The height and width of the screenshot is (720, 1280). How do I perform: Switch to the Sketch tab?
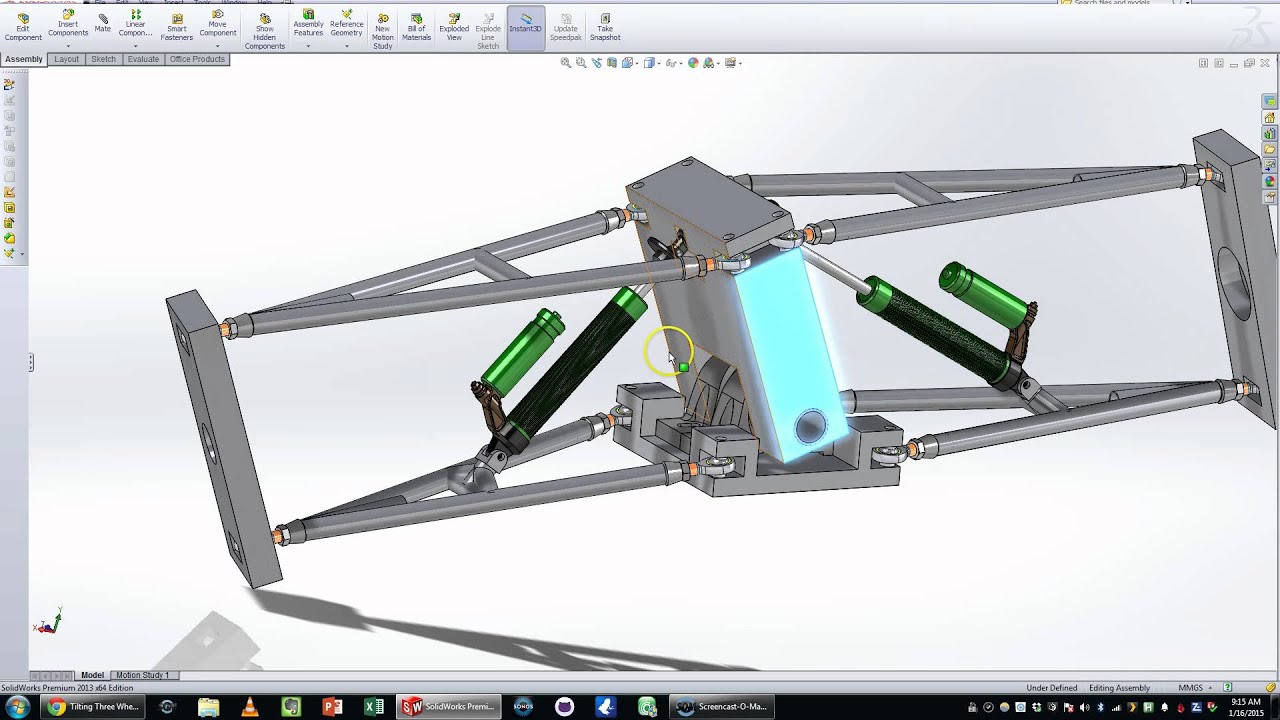(104, 59)
